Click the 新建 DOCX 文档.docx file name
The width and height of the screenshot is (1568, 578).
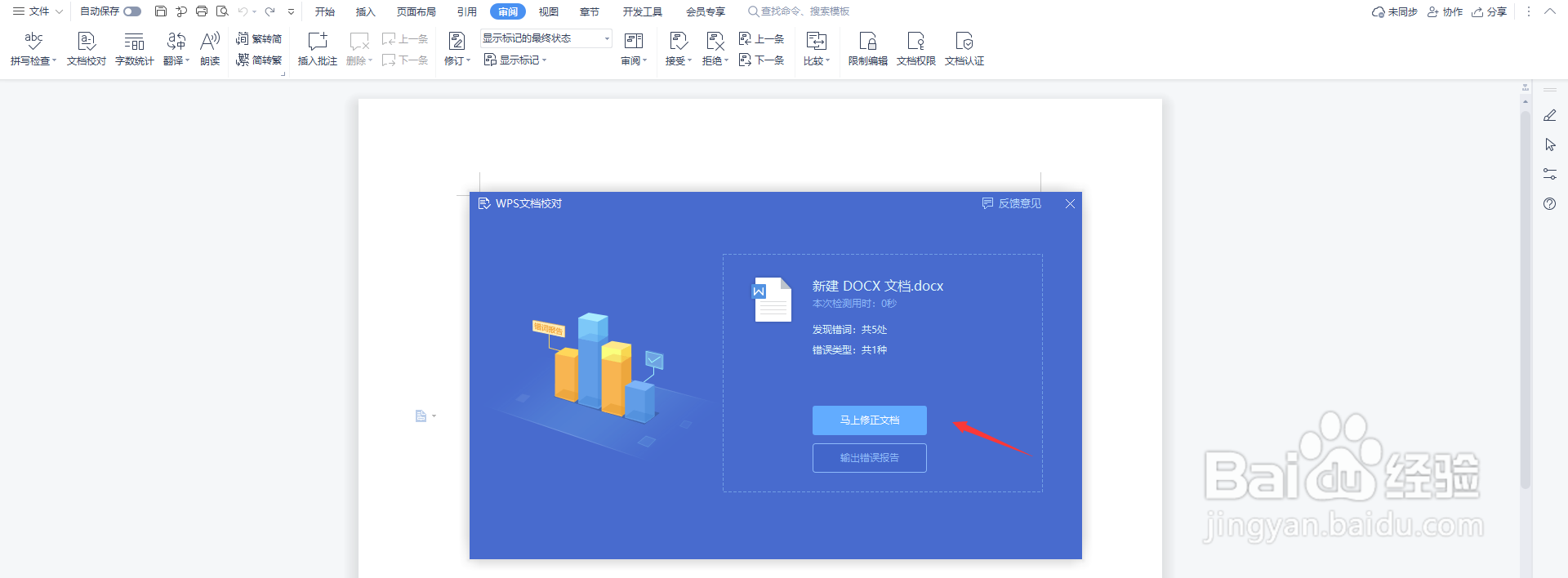pos(878,286)
